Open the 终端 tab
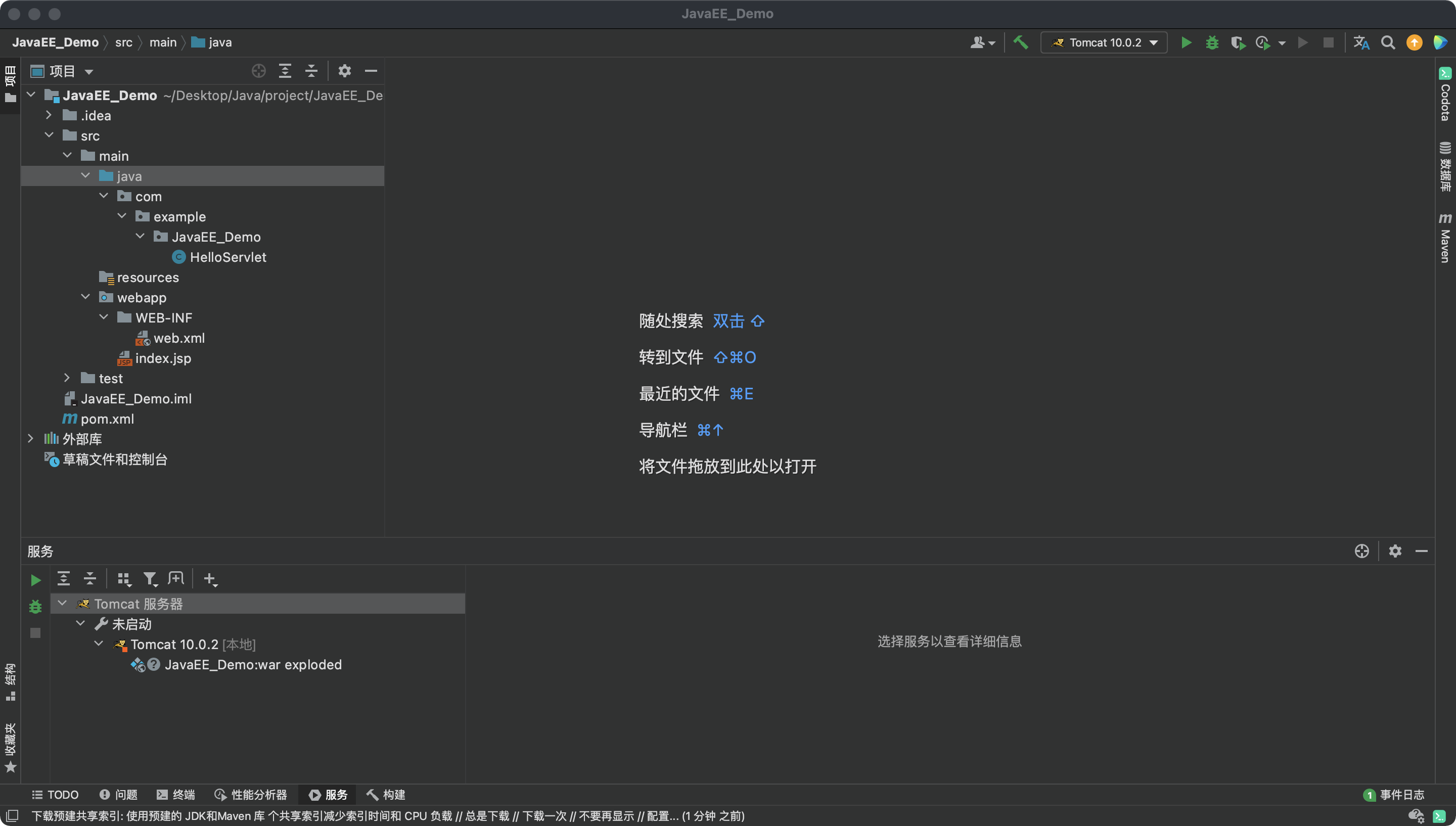Viewport: 1456px width, 826px height. pyautogui.click(x=176, y=794)
